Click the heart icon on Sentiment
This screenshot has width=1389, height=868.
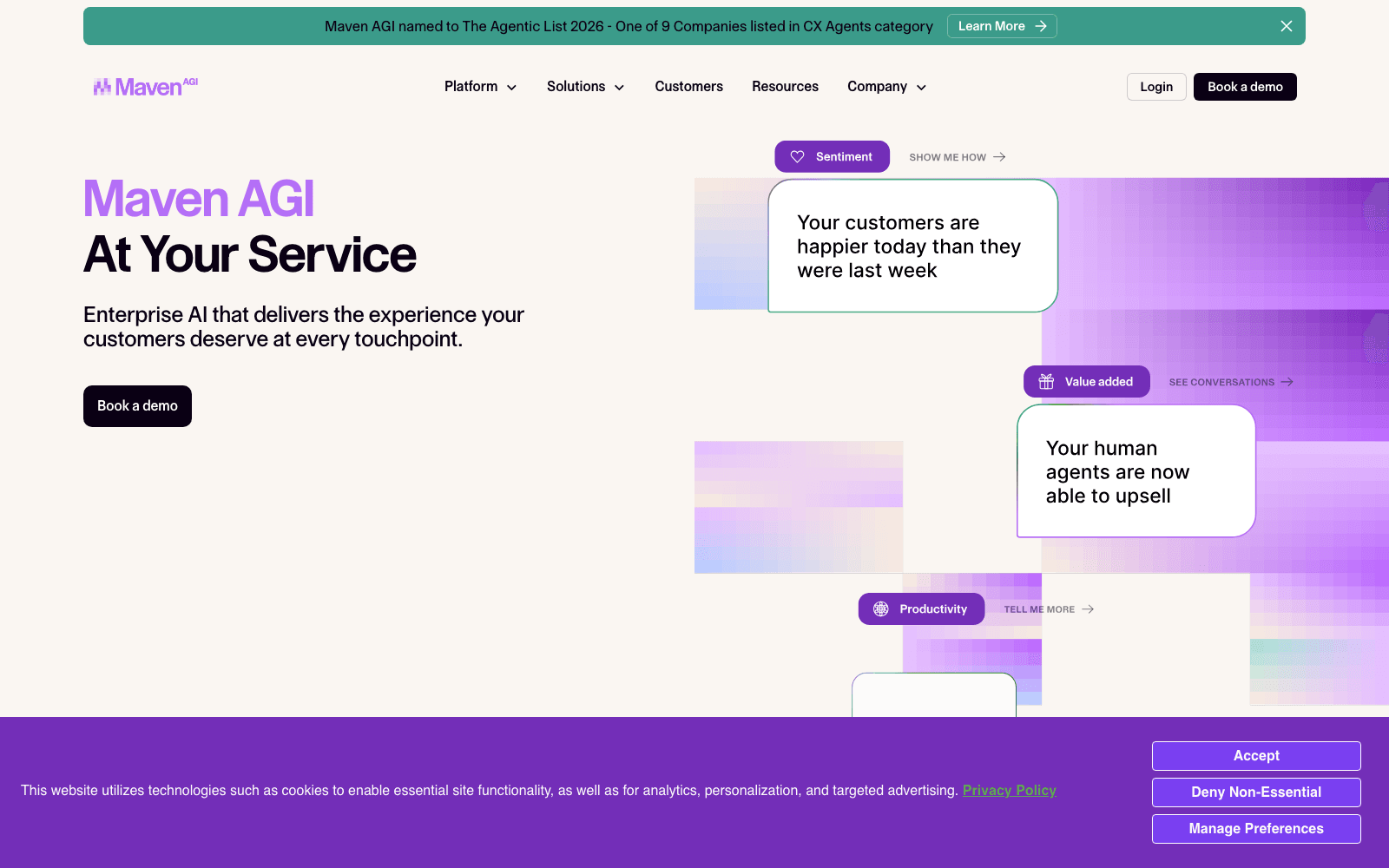pos(797,157)
